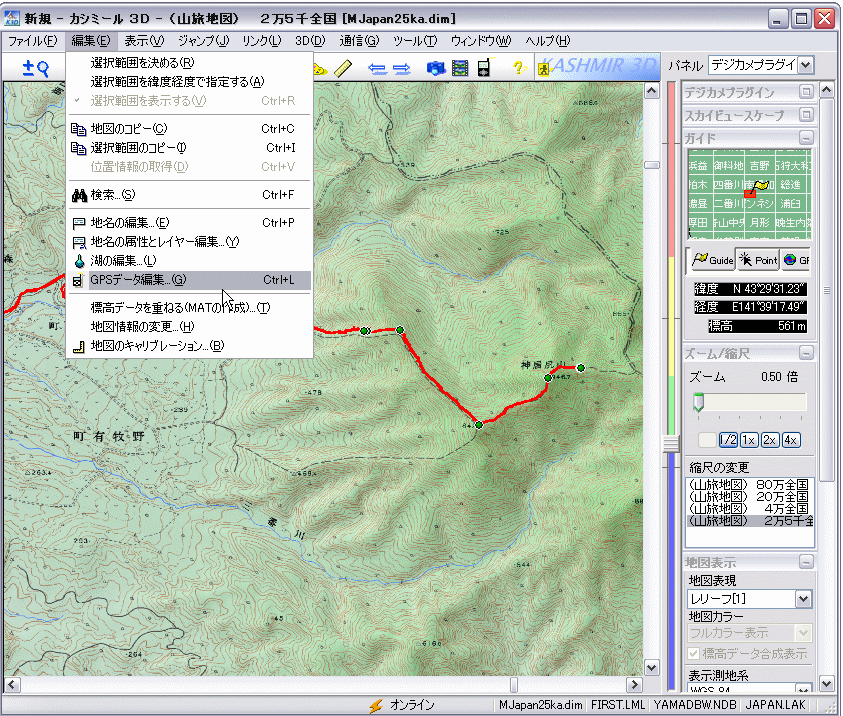Select GPSデータ編集 from the Edit menu
This screenshot has height=716, width=843.
tap(190, 280)
